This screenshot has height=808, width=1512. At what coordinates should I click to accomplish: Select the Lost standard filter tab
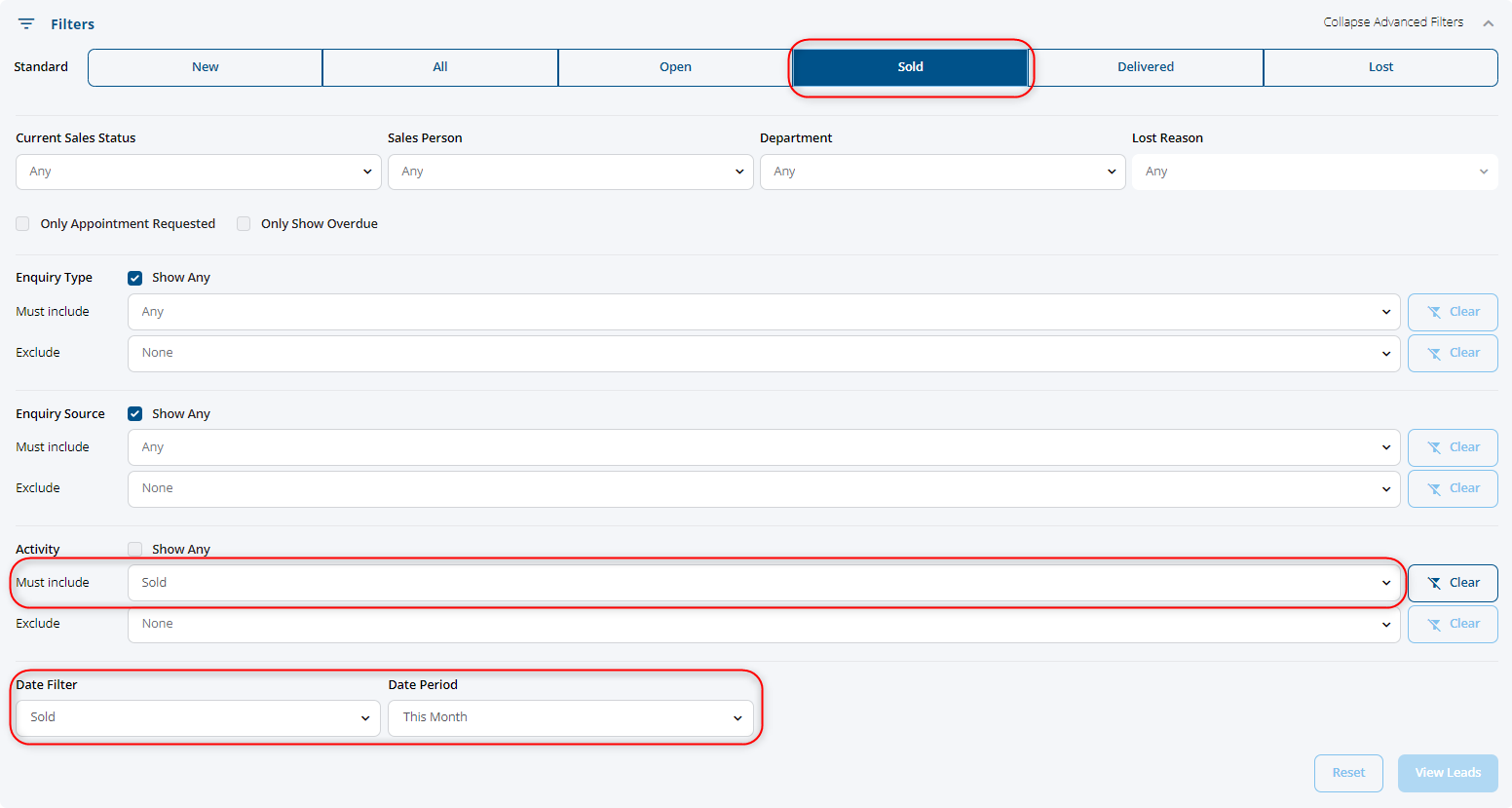tap(1380, 67)
